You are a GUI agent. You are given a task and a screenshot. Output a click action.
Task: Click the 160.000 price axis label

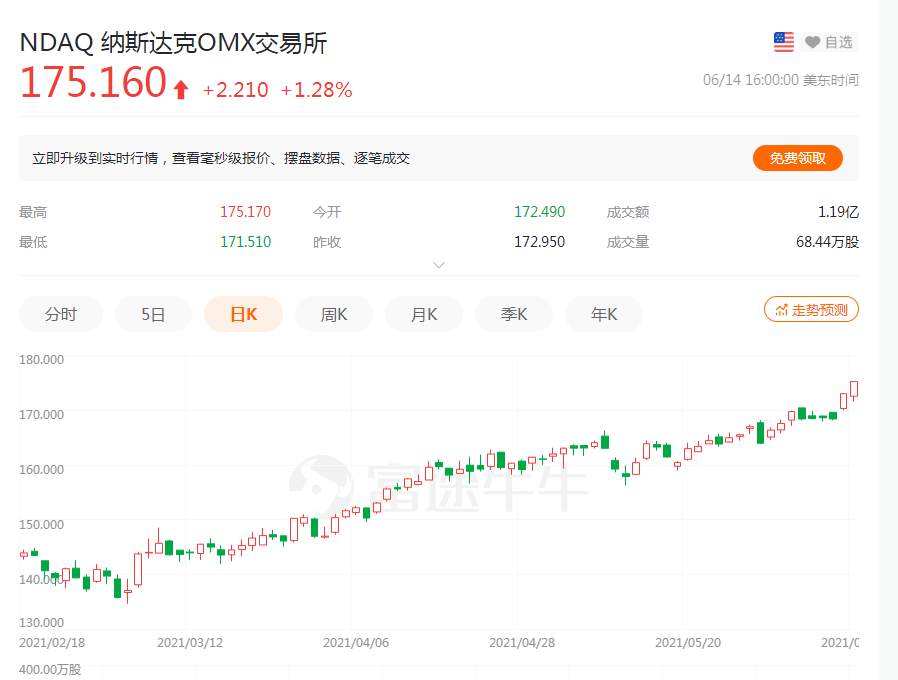(42, 469)
